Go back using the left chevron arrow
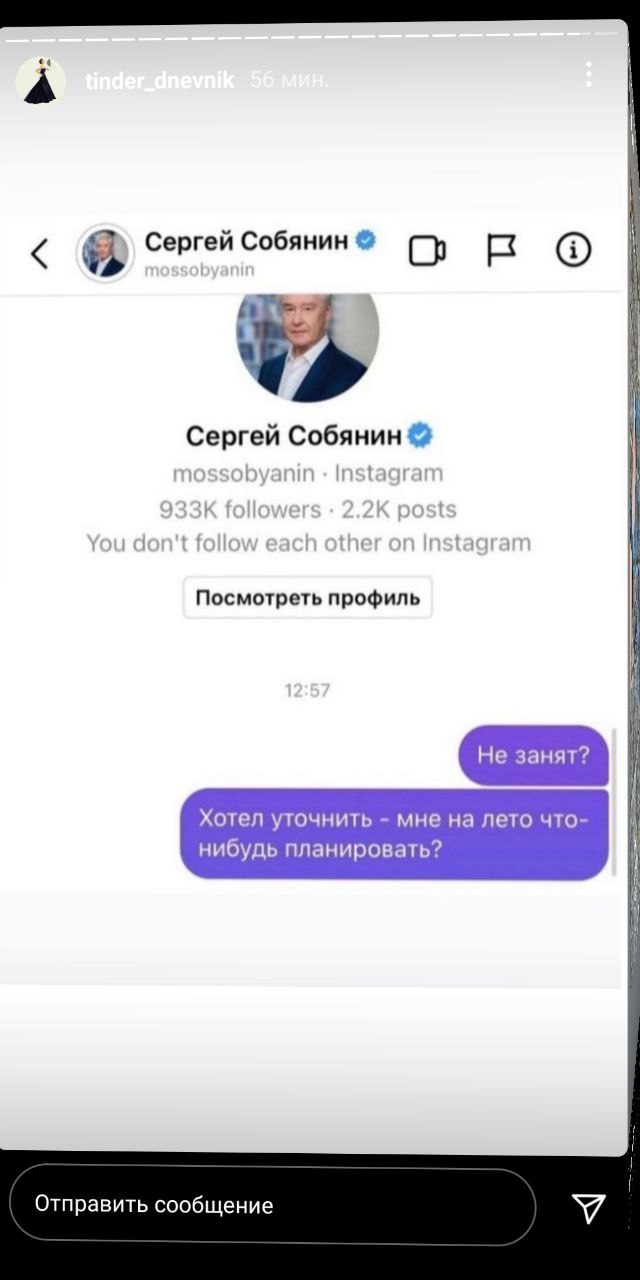The image size is (640, 1280). [39, 253]
